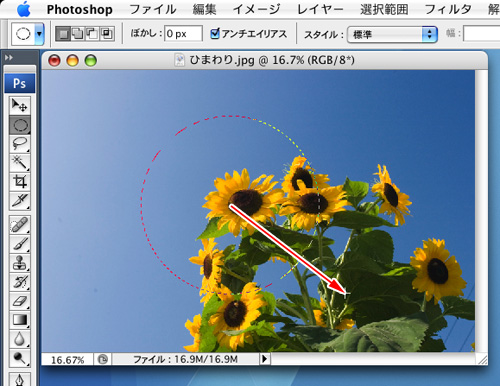Open the フィルタ menu
The width and height of the screenshot is (500, 386).
click(448, 9)
